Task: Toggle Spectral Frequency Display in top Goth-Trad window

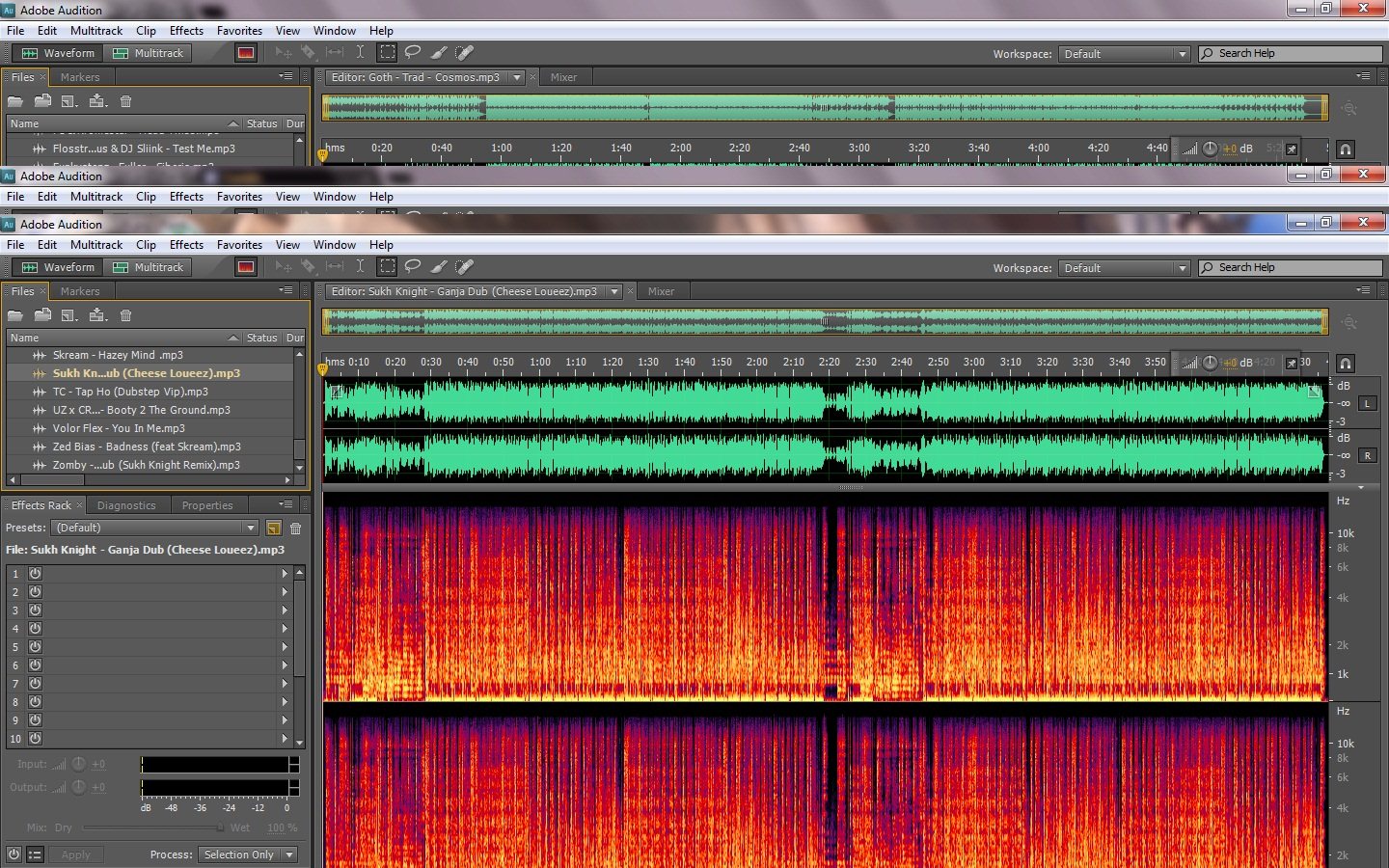Action: pyautogui.click(x=246, y=53)
